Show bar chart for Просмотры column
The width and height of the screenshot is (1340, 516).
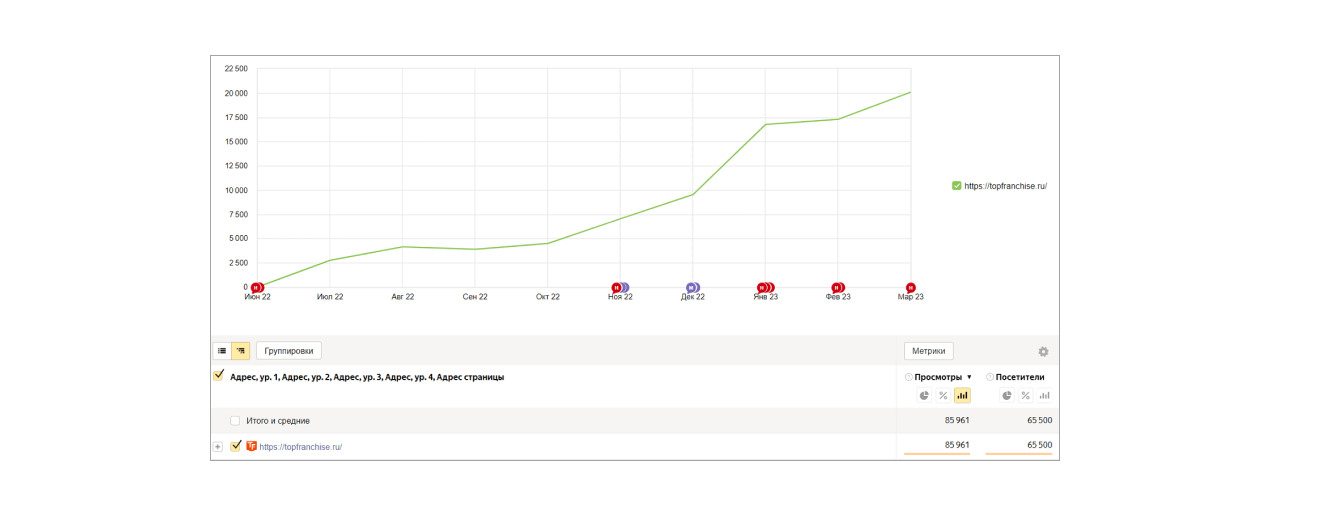pyautogui.click(x=962, y=396)
